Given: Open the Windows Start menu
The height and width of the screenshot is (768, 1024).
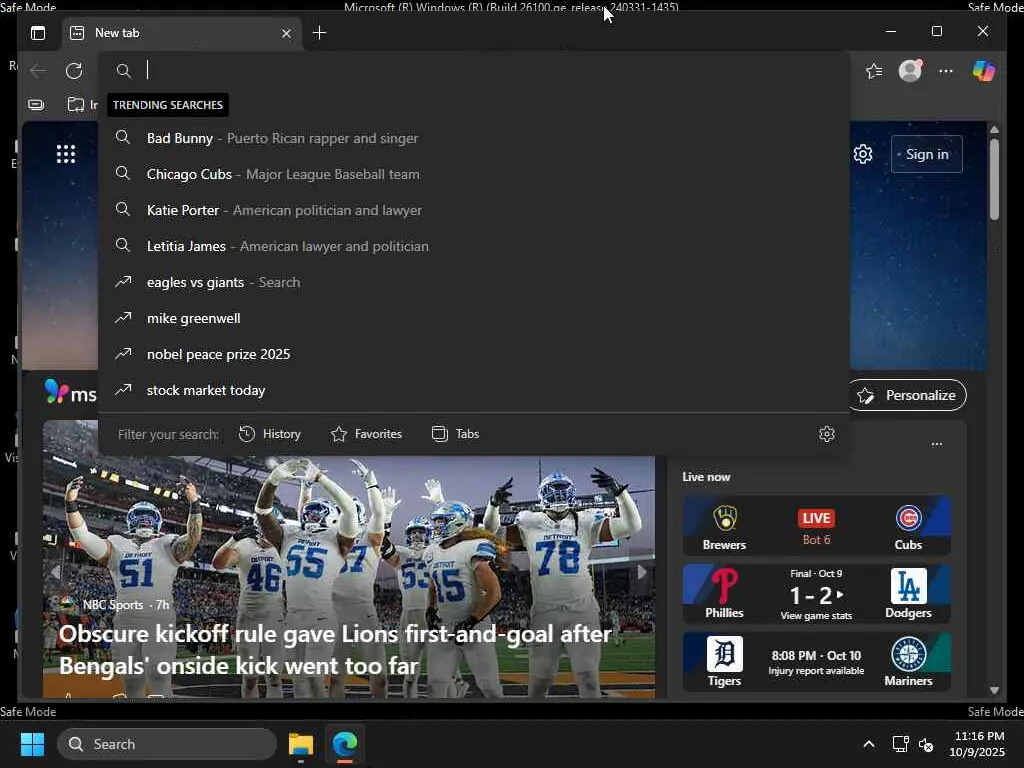Looking at the screenshot, I should pyautogui.click(x=32, y=744).
